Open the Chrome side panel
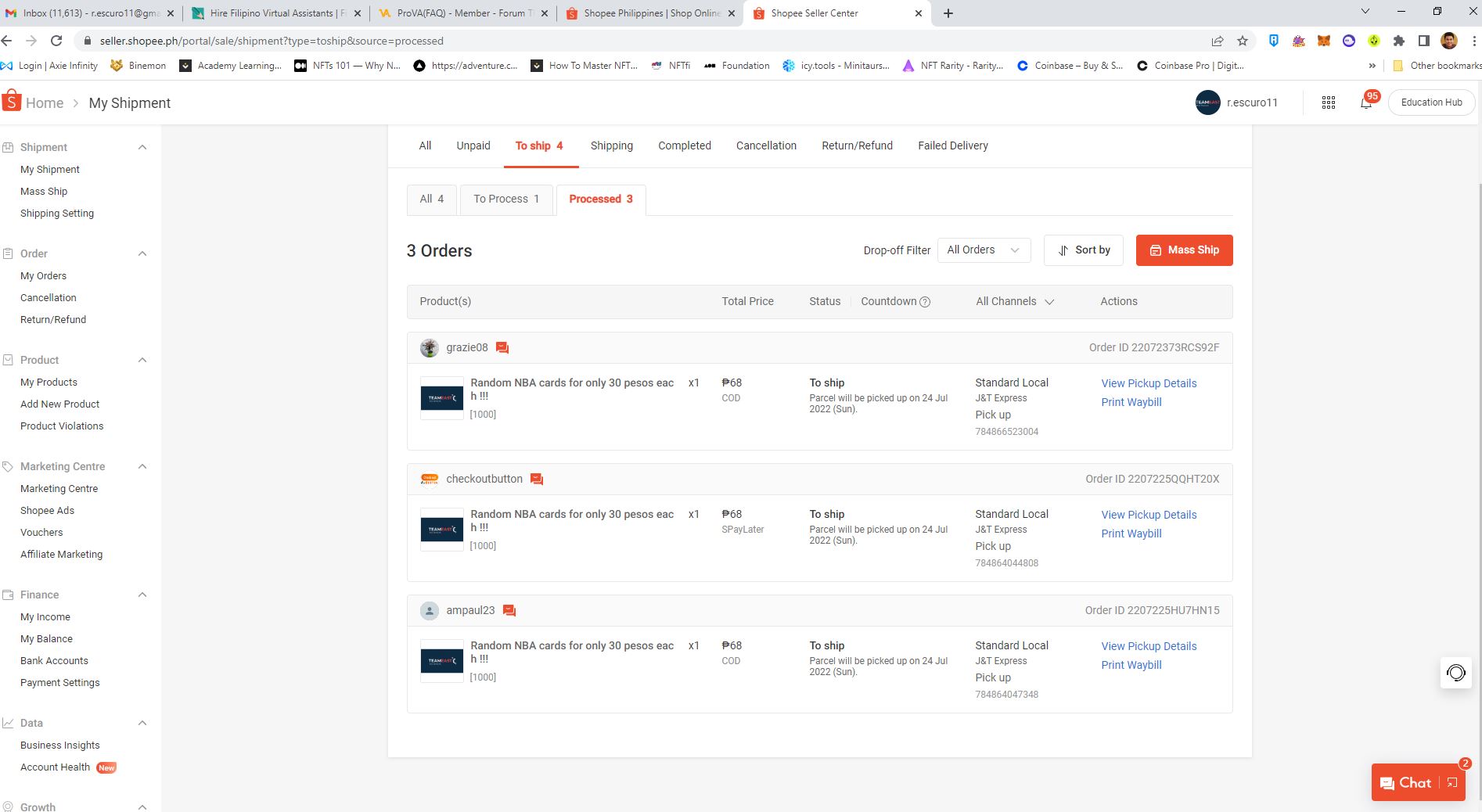 click(1424, 41)
